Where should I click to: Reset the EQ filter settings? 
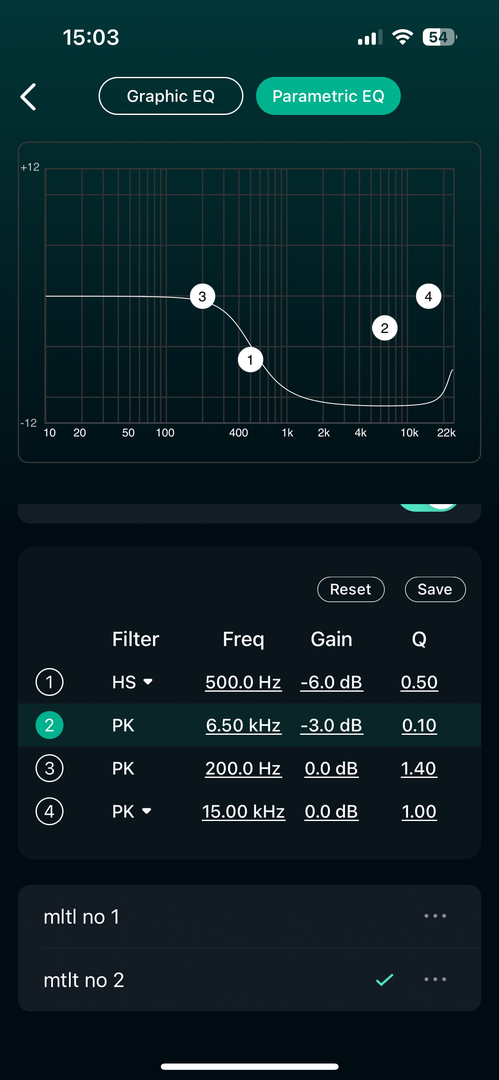[351, 589]
